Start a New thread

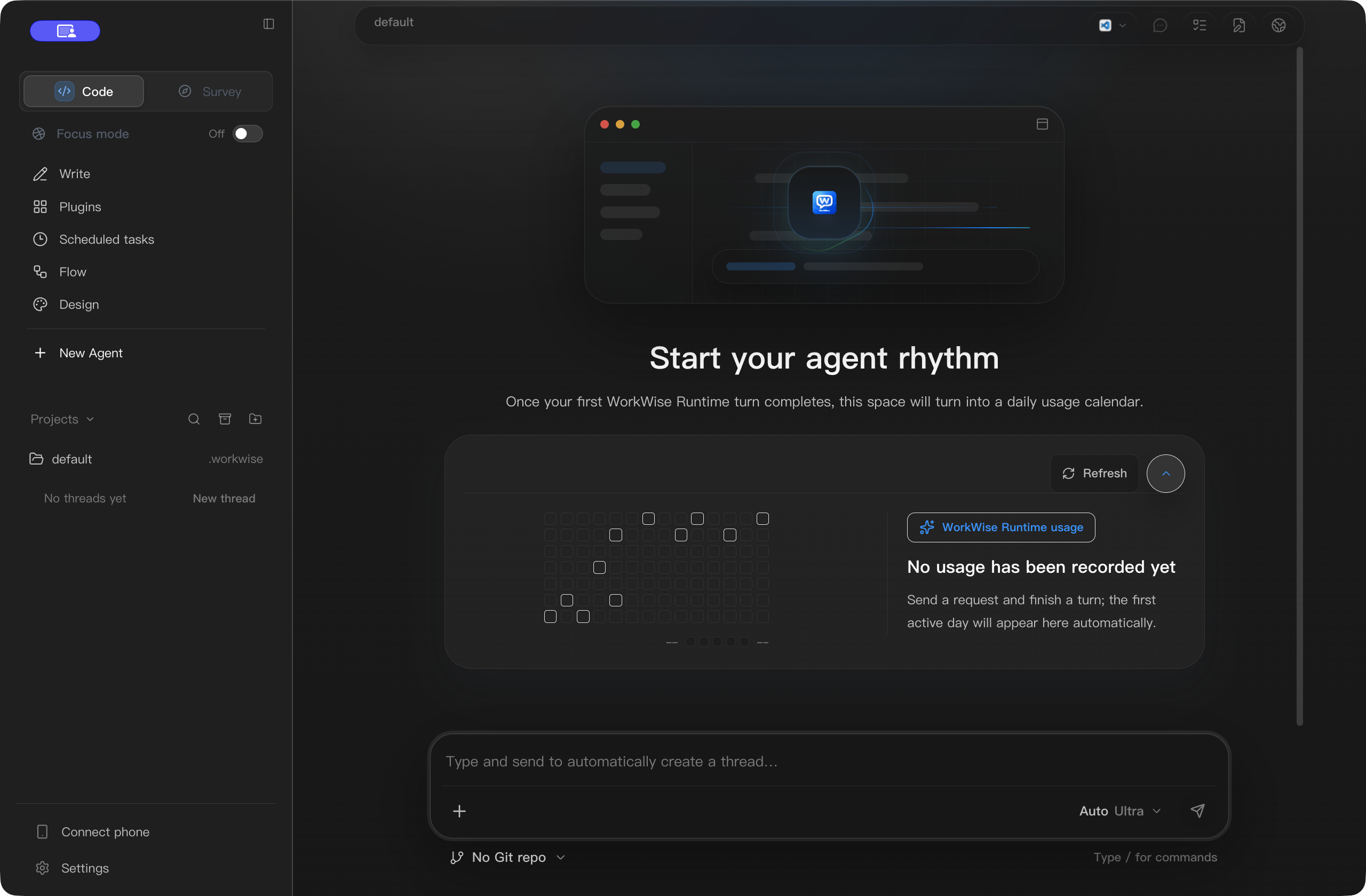click(x=224, y=499)
